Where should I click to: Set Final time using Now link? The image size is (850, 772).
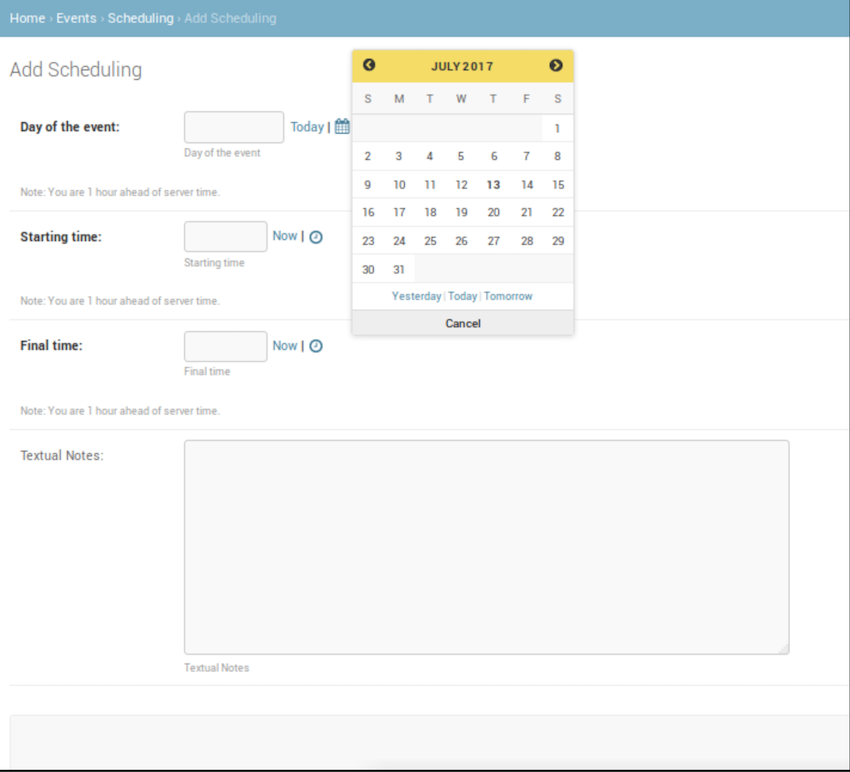coord(285,346)
